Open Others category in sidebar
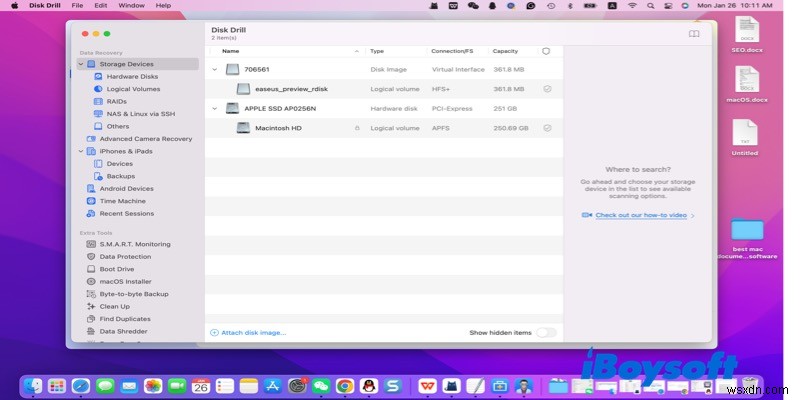The width and height of the screenshot is (800, 400). coord(118,126)
